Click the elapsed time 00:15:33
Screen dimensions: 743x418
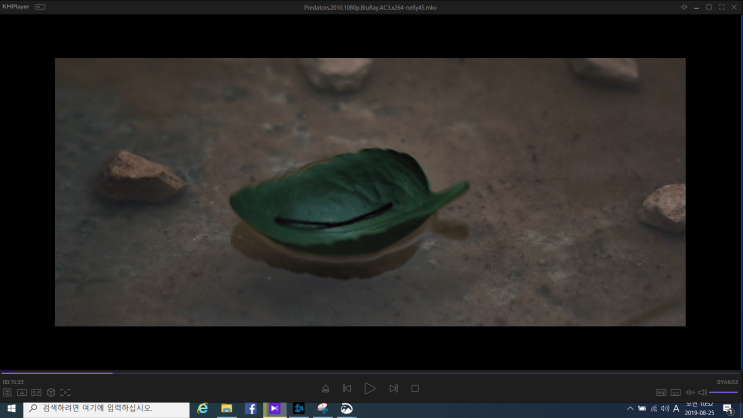point(13,382)
